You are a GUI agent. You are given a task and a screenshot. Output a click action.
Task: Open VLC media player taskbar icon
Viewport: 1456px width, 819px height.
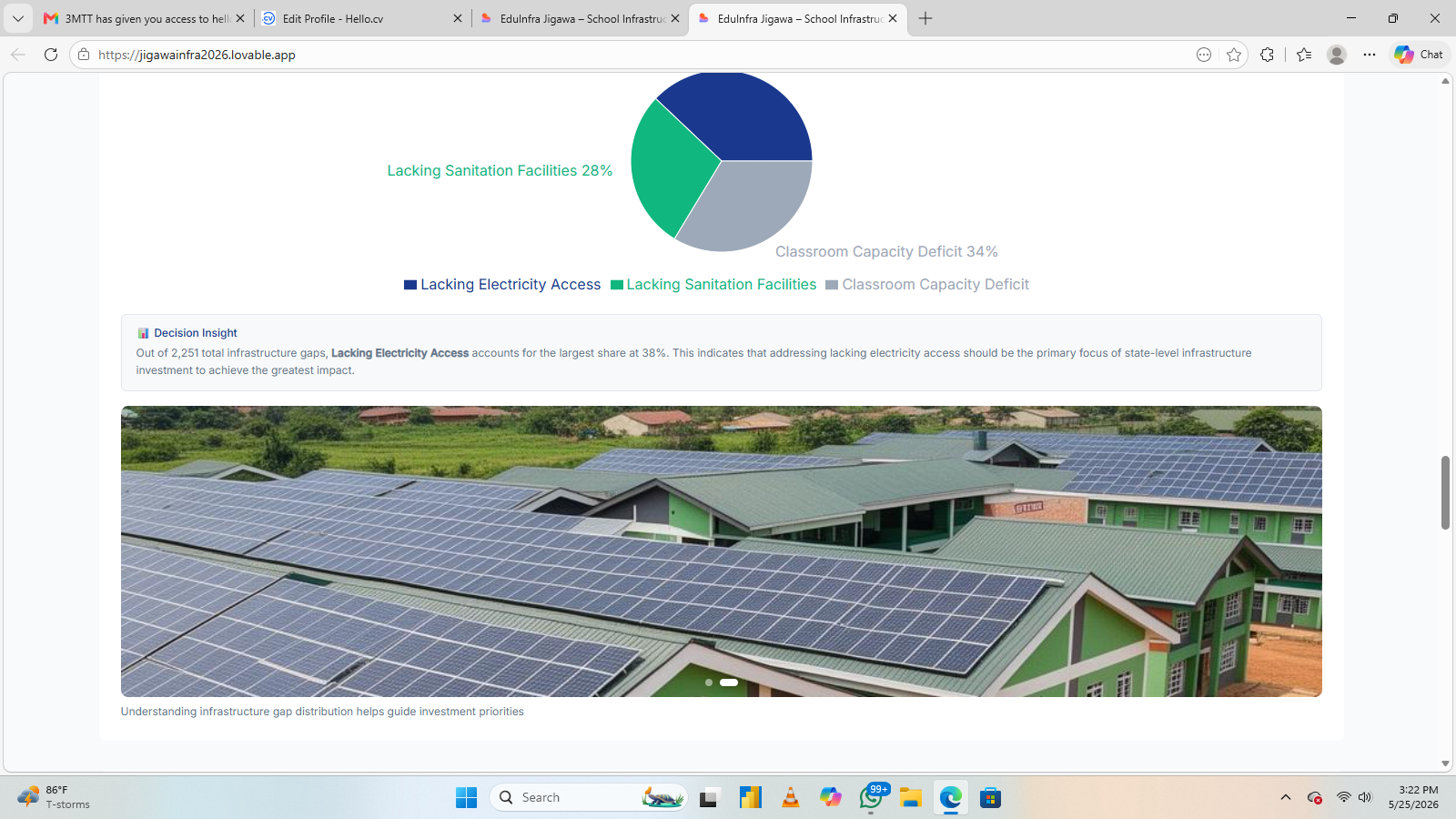[791, 798]
